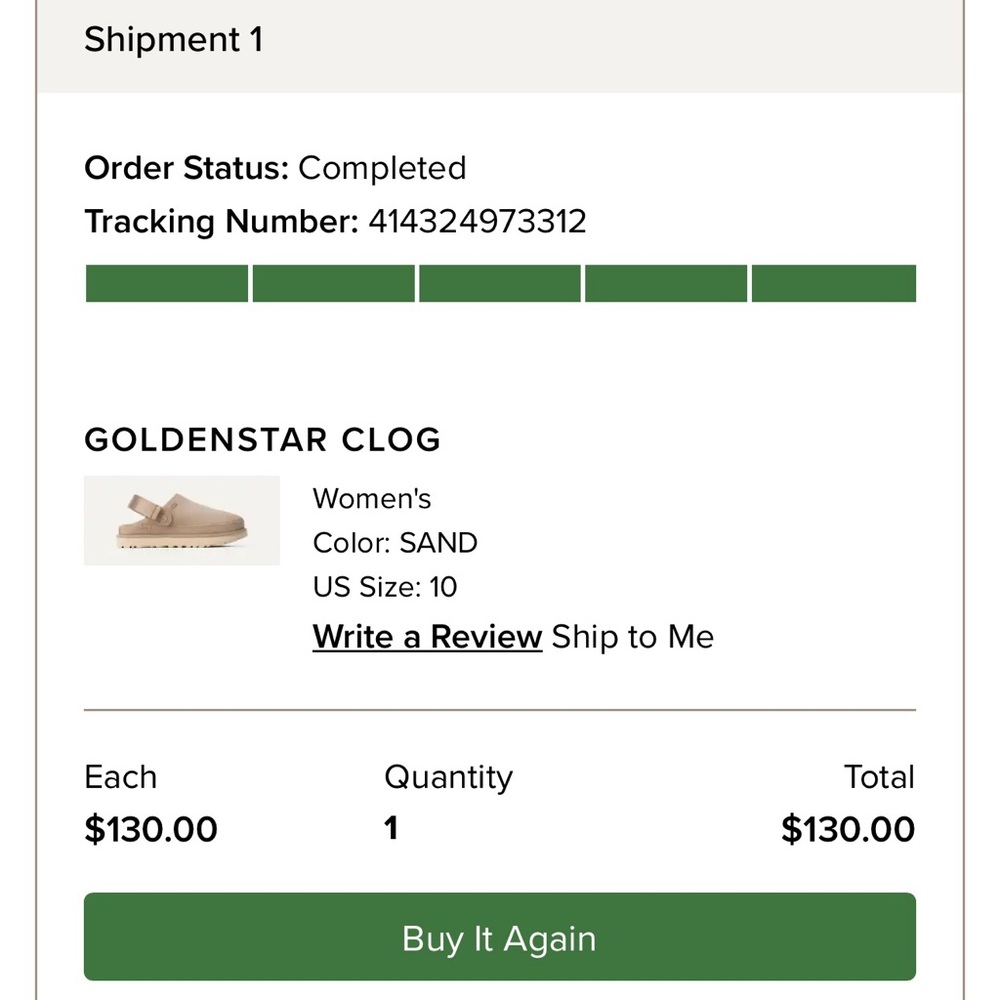Click the Order Status Completed text
Image resolution: width=1000 pixels, height=1000 pixels.
[x=275, y=168]
